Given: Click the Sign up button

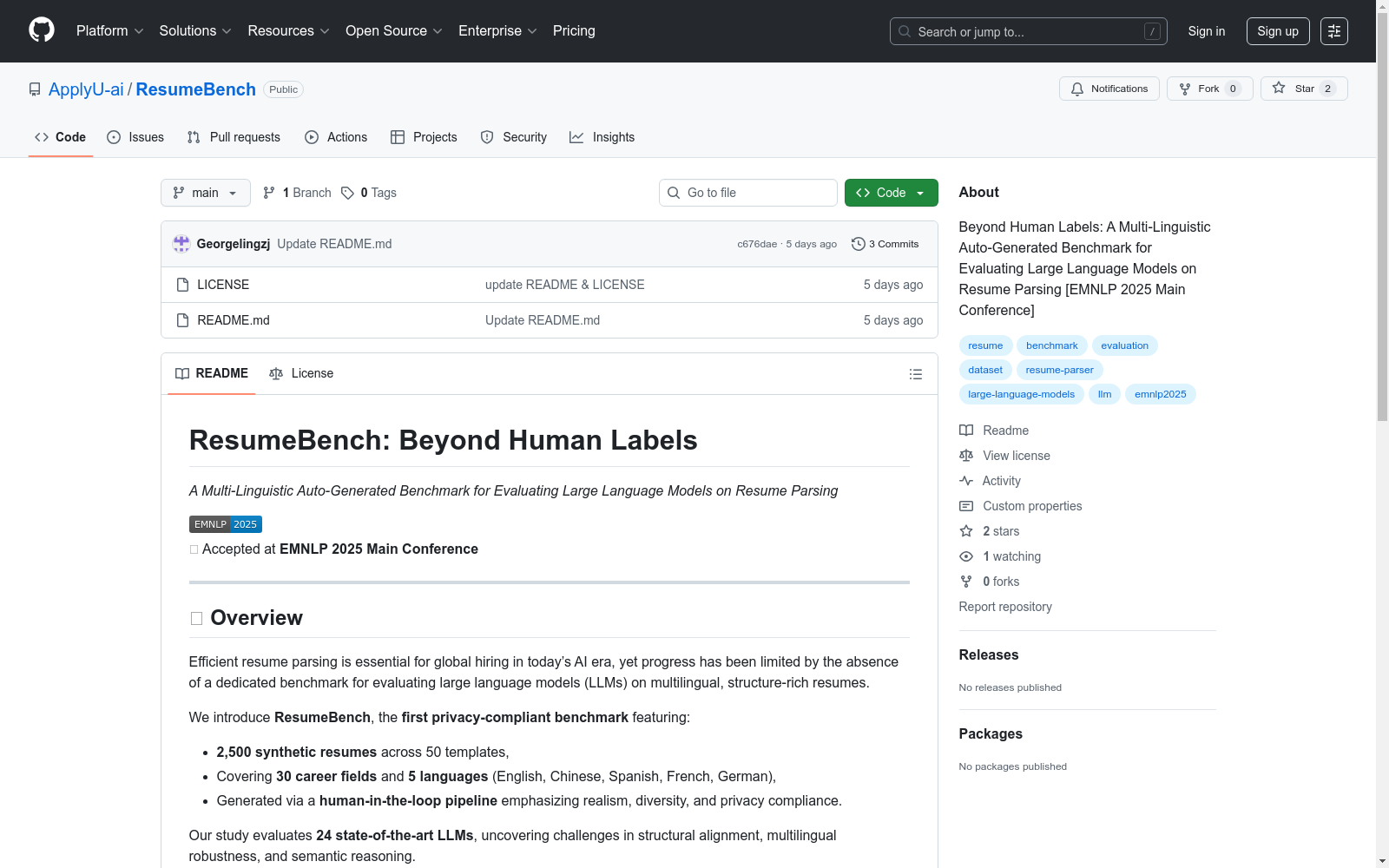Looking at the screenshot, I should click(1278, 31).
